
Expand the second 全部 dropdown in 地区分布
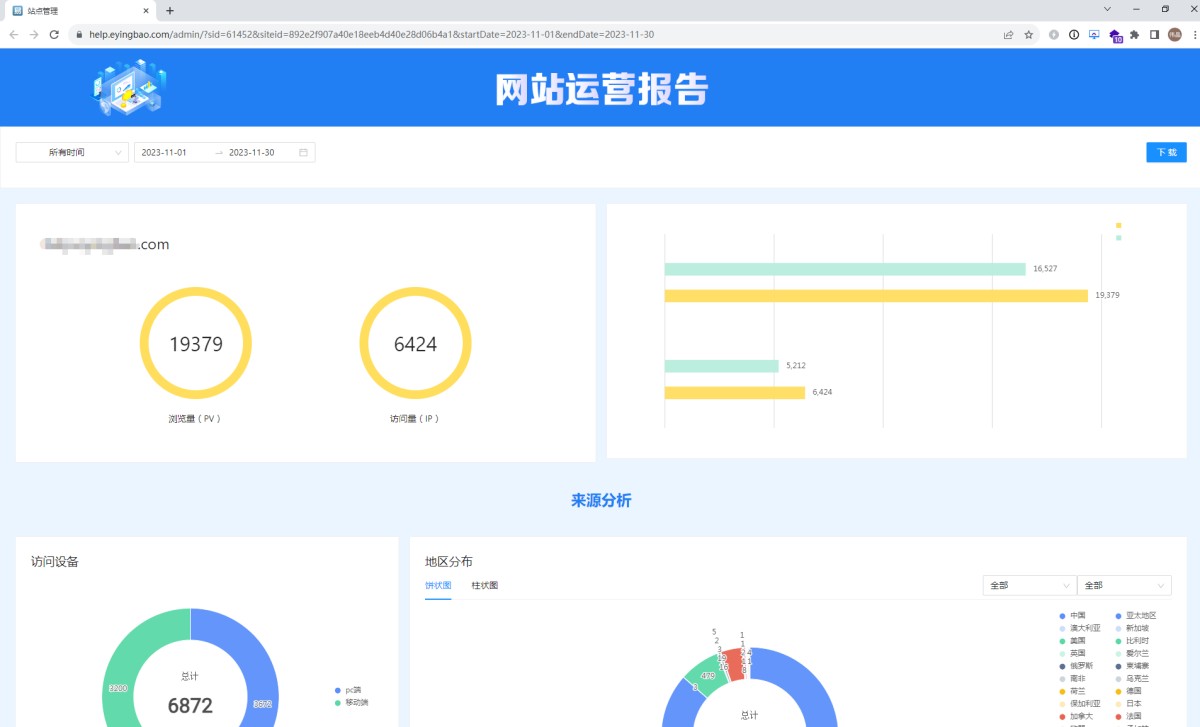point(1123,585)
